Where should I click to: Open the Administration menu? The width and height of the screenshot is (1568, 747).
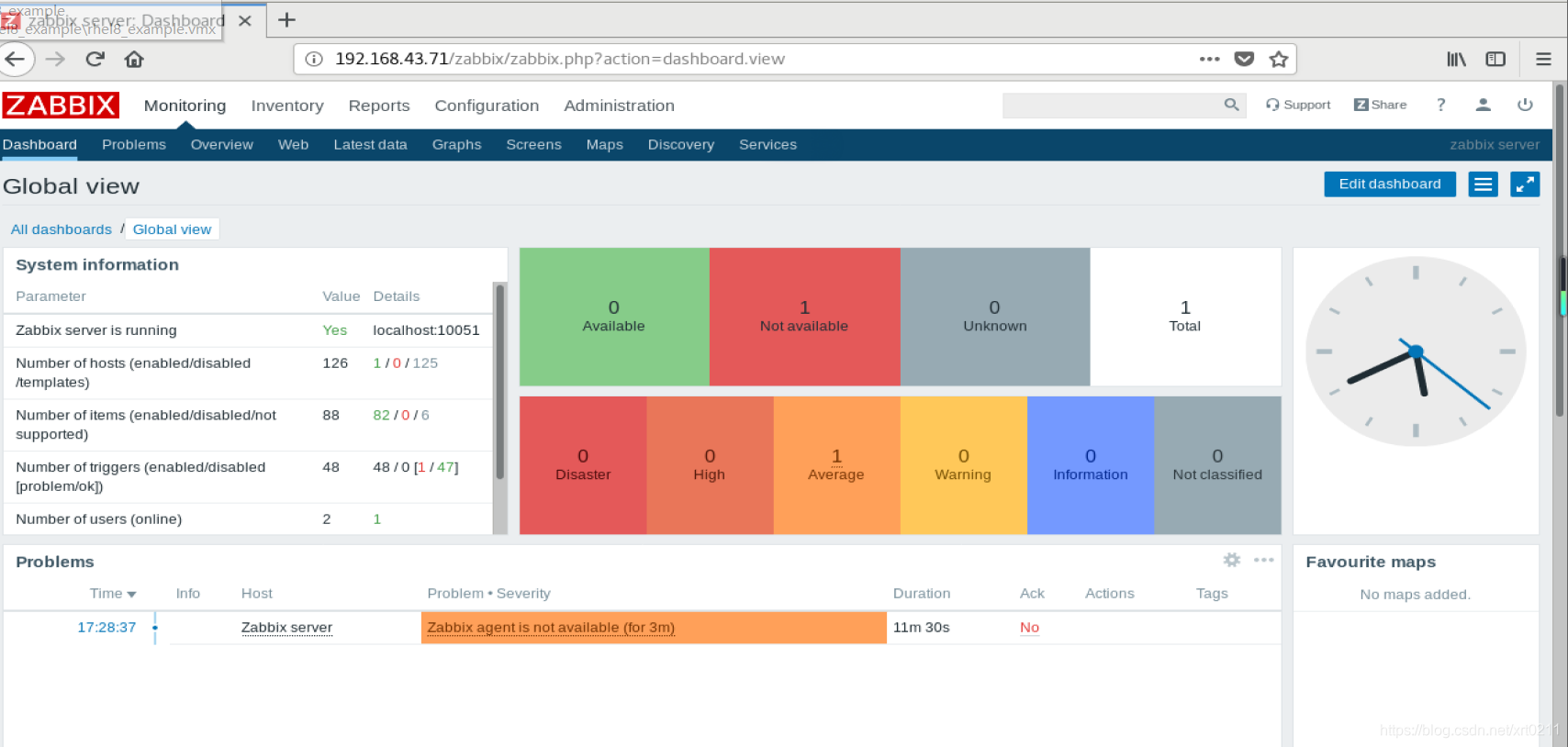click(x=619, y=106)
